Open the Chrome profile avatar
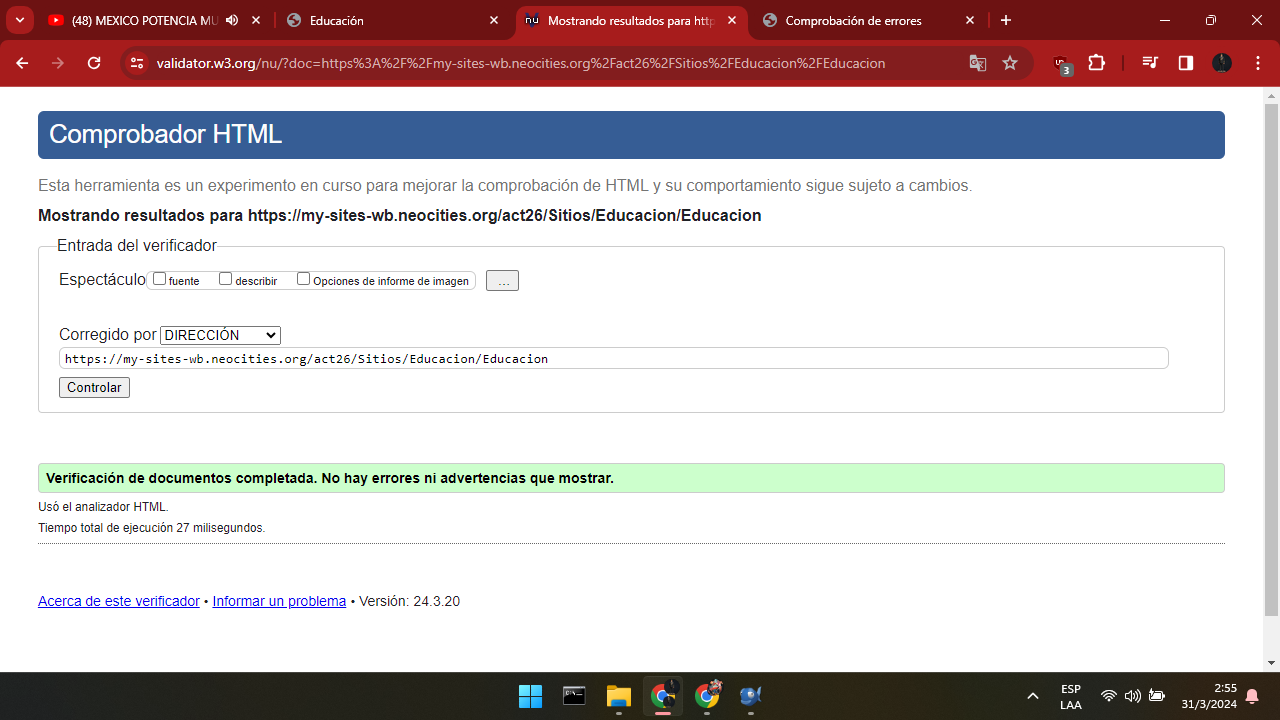 coord(1222,63)
